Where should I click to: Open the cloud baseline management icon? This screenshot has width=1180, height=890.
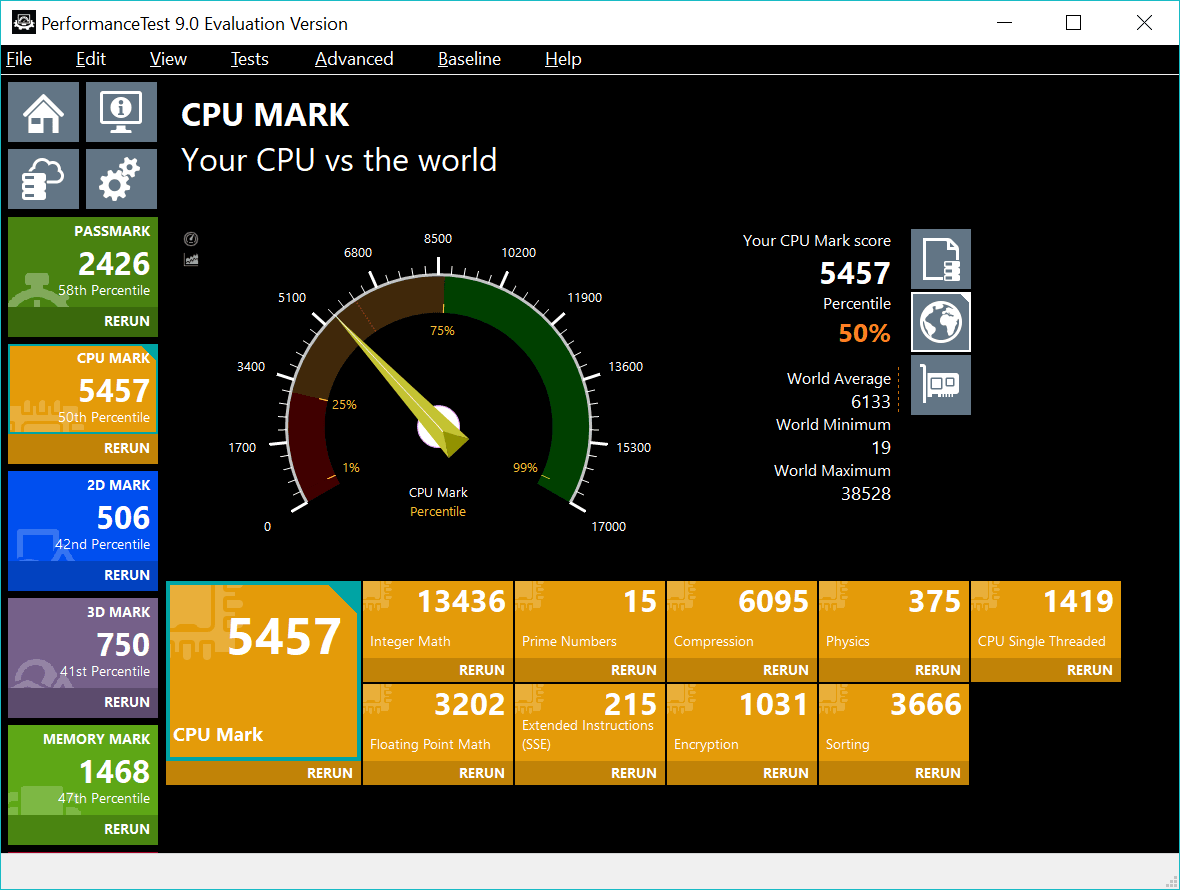click(43, 179)
